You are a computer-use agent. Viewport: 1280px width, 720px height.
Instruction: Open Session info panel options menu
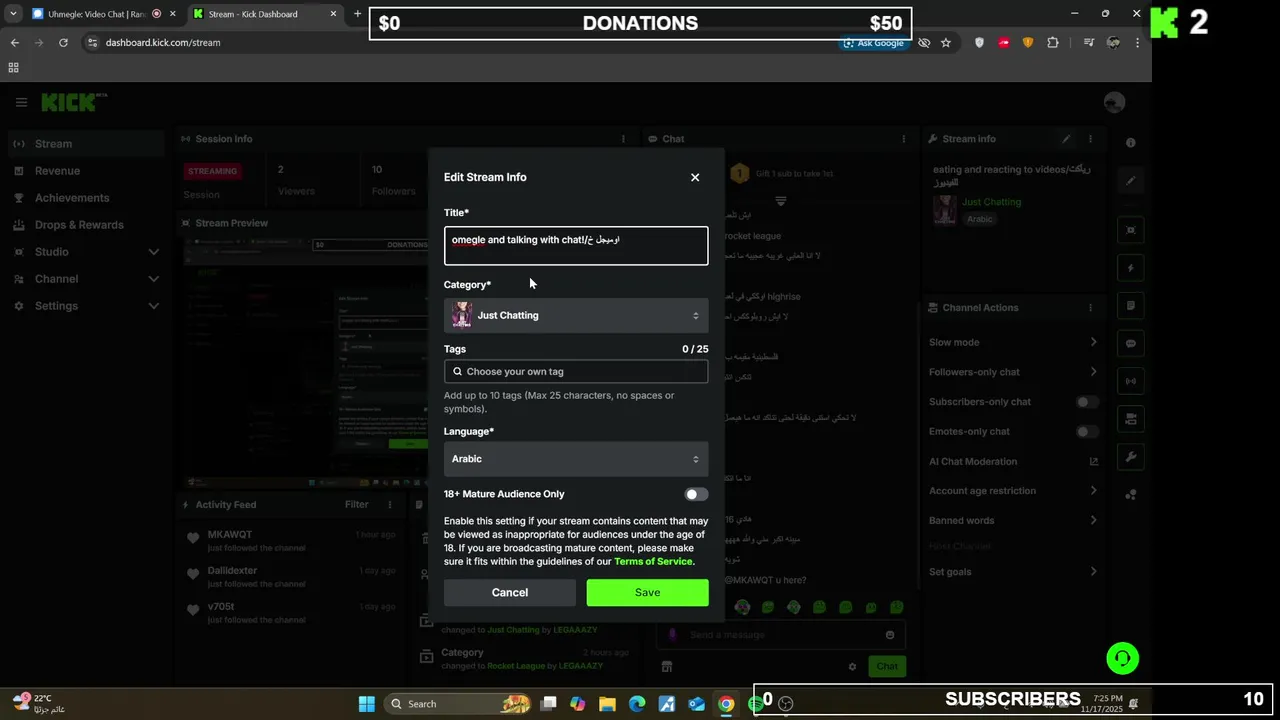click(x=623, y=139)
